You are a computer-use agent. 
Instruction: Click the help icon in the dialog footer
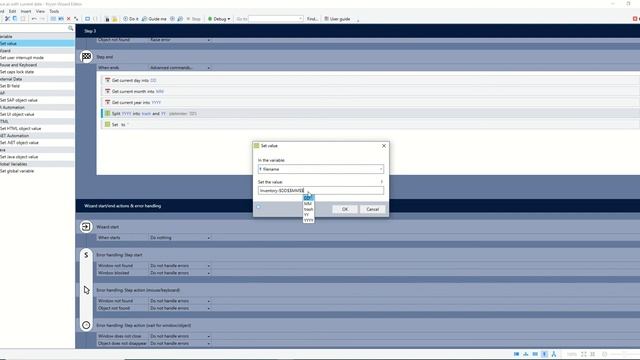(258, 207)
